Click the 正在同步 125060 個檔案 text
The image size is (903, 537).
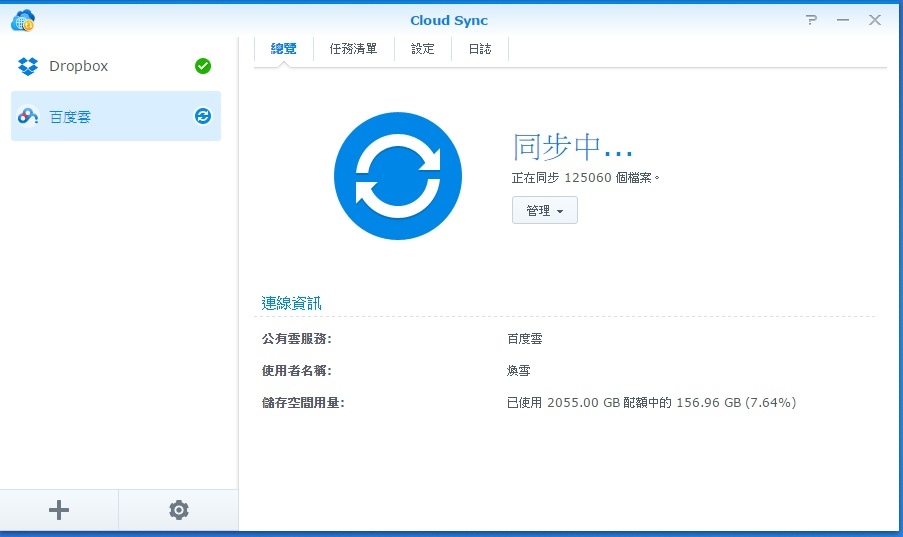point(585,177)
